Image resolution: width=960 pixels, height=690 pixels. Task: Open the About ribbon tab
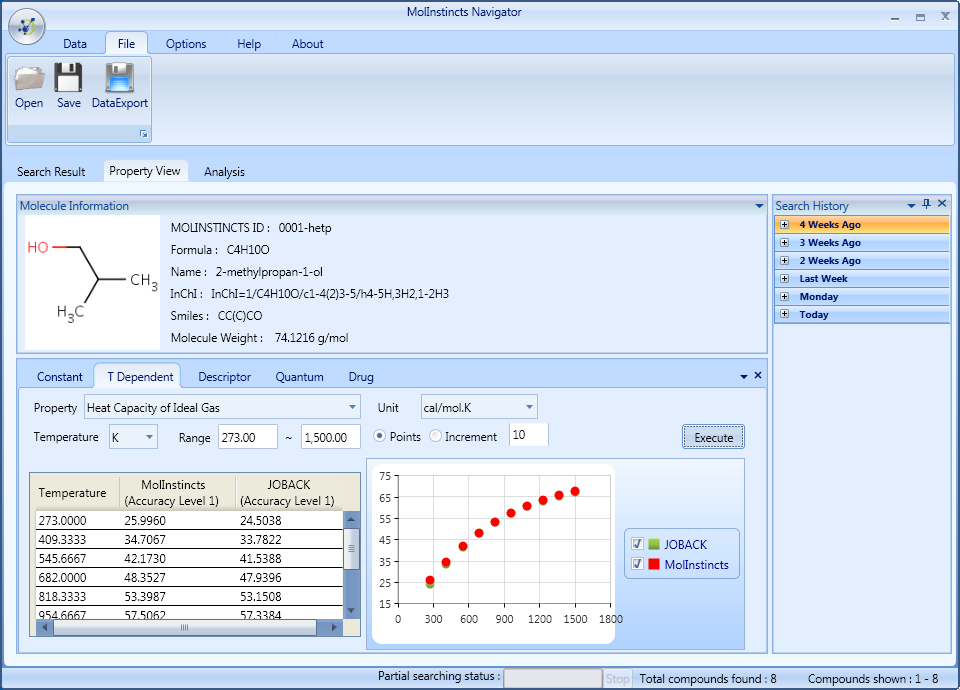click(307, 44)
